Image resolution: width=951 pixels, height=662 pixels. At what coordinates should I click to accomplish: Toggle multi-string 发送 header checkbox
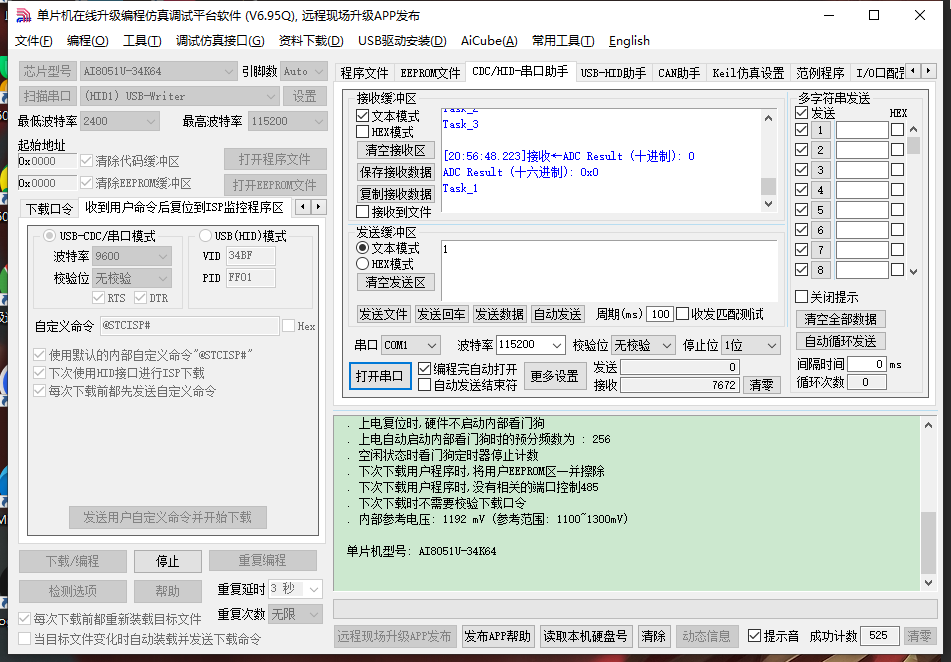click(x=801, y=113)
